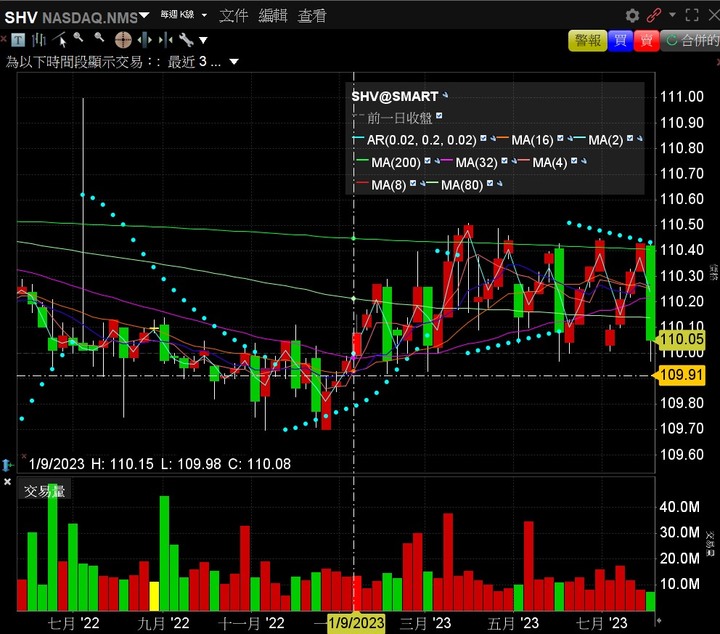Image resolution: width=720 pixels, height=634 pixels.
Task: Click the small arrow at time axis right end
Action: click(x=659, y=621)
